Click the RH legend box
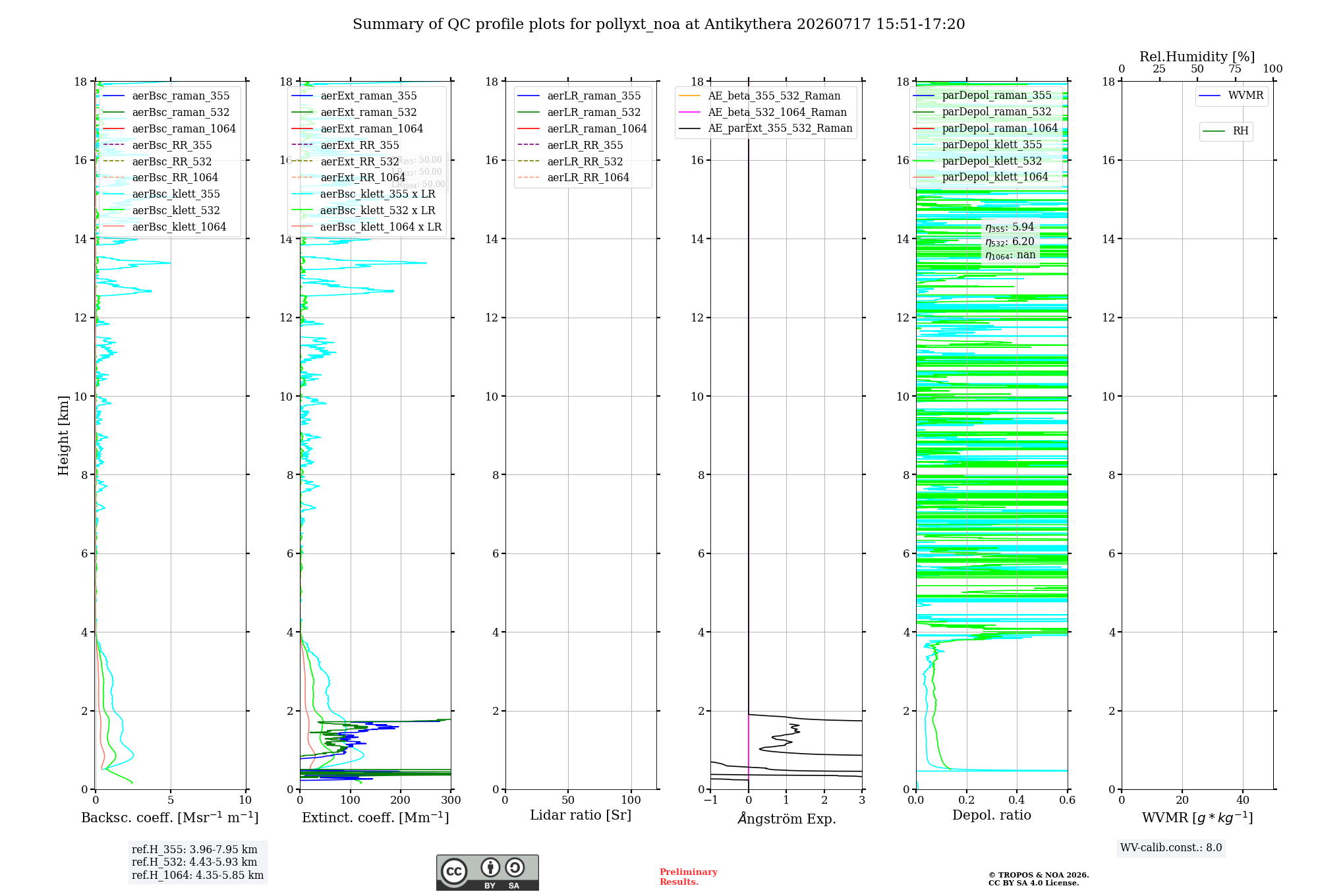 pos(1226,132)
